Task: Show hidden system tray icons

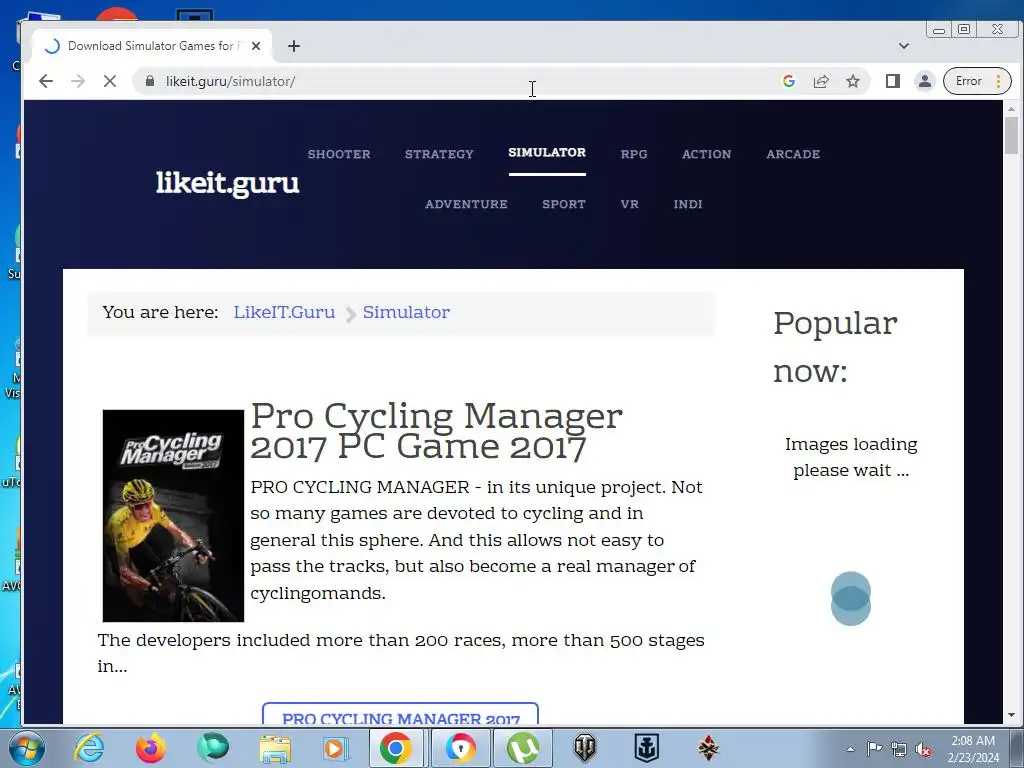Action: [850, 749]
